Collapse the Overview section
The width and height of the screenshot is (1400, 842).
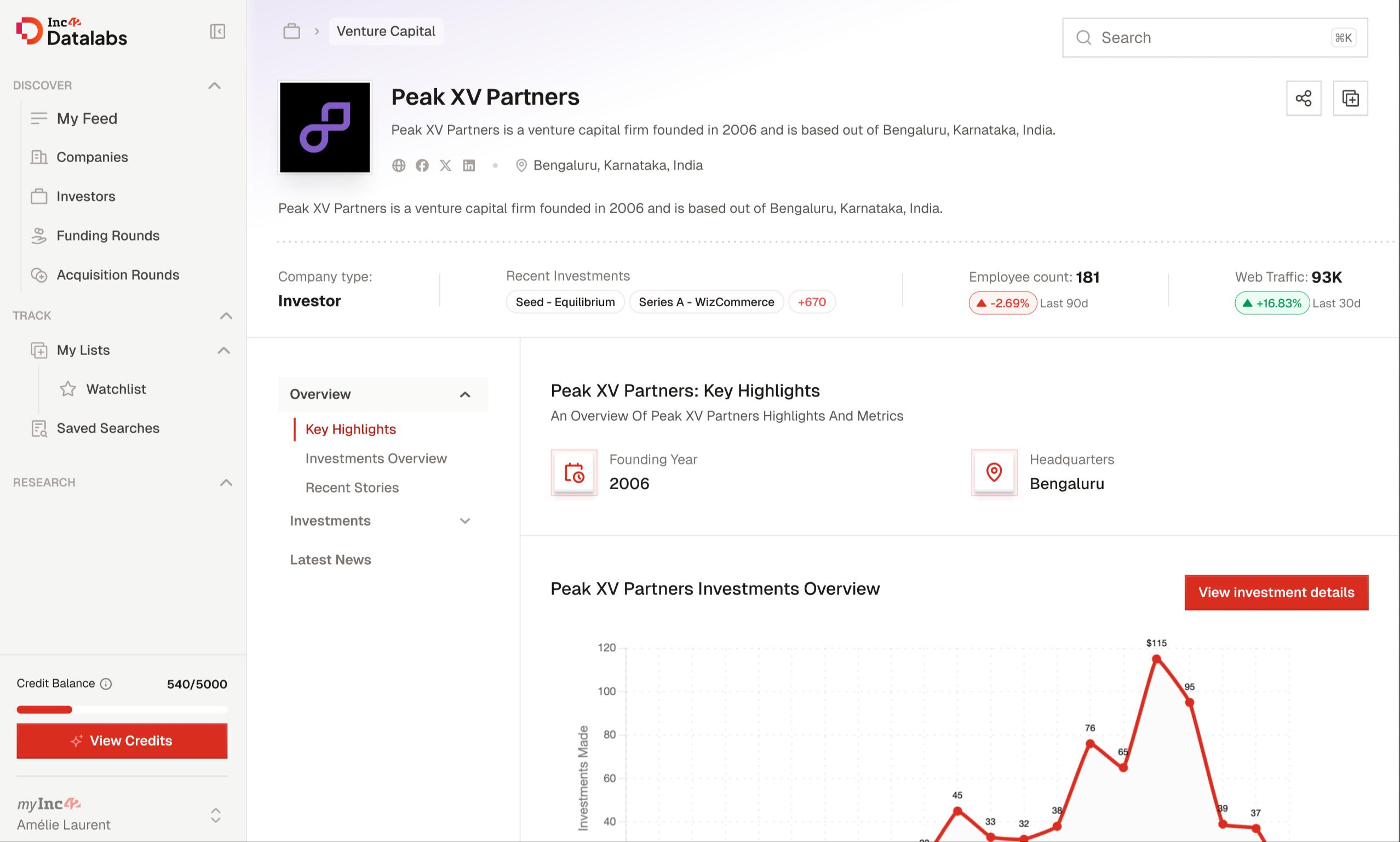465,394
